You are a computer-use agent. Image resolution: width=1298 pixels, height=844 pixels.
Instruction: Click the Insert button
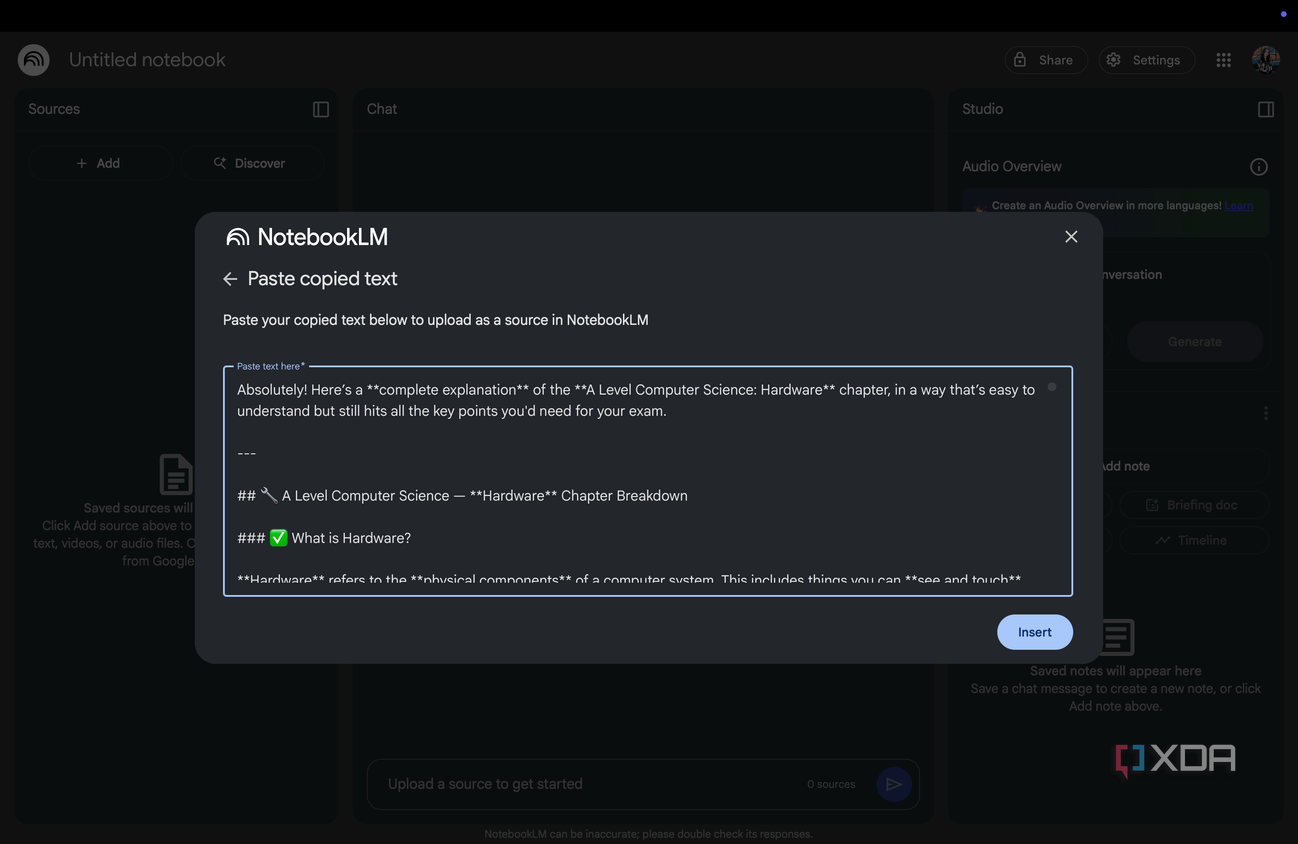pyautogui.click(x=1035, y=632)
